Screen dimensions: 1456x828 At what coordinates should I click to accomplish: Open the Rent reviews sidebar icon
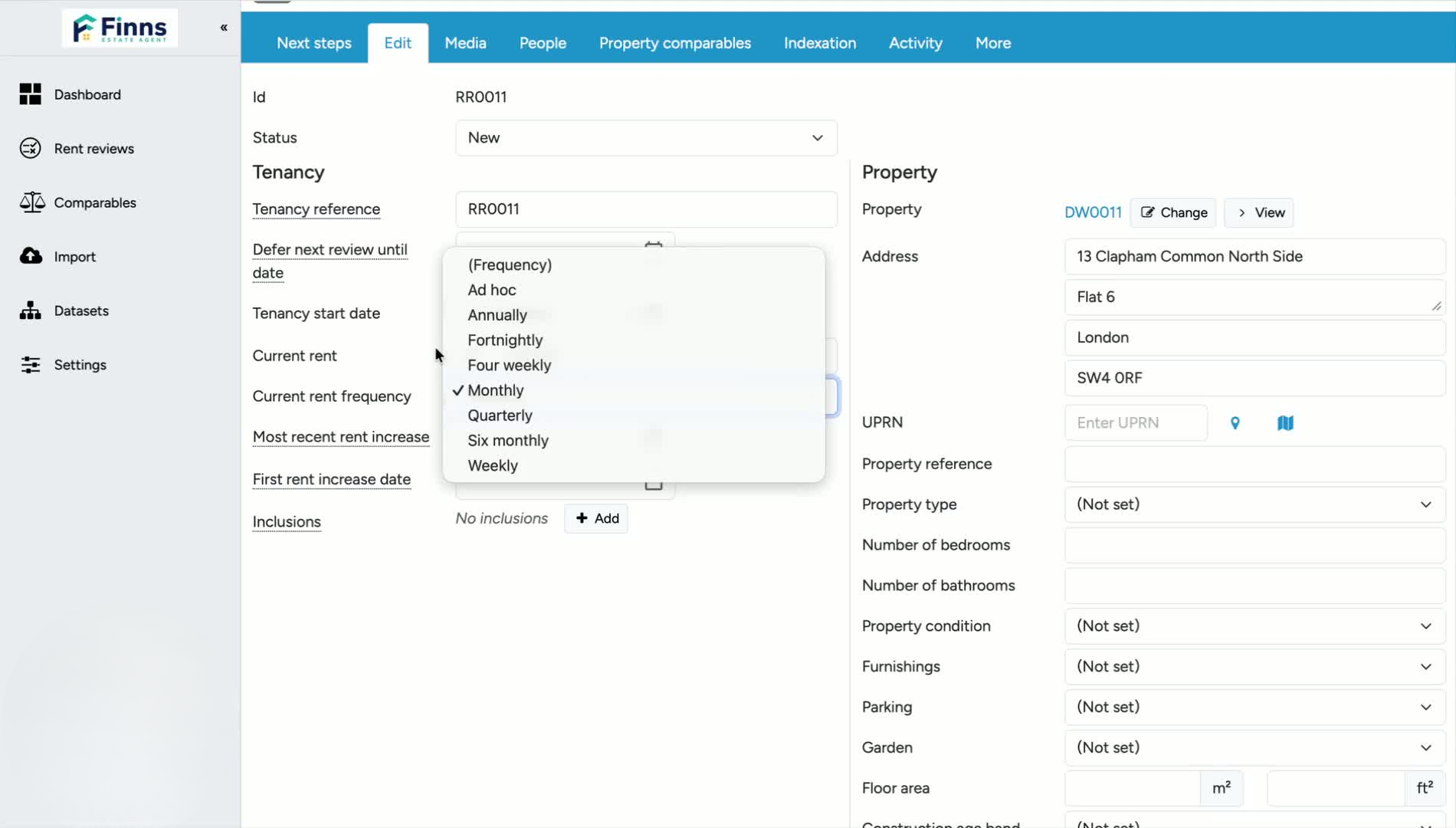click(x=31, y=148)
